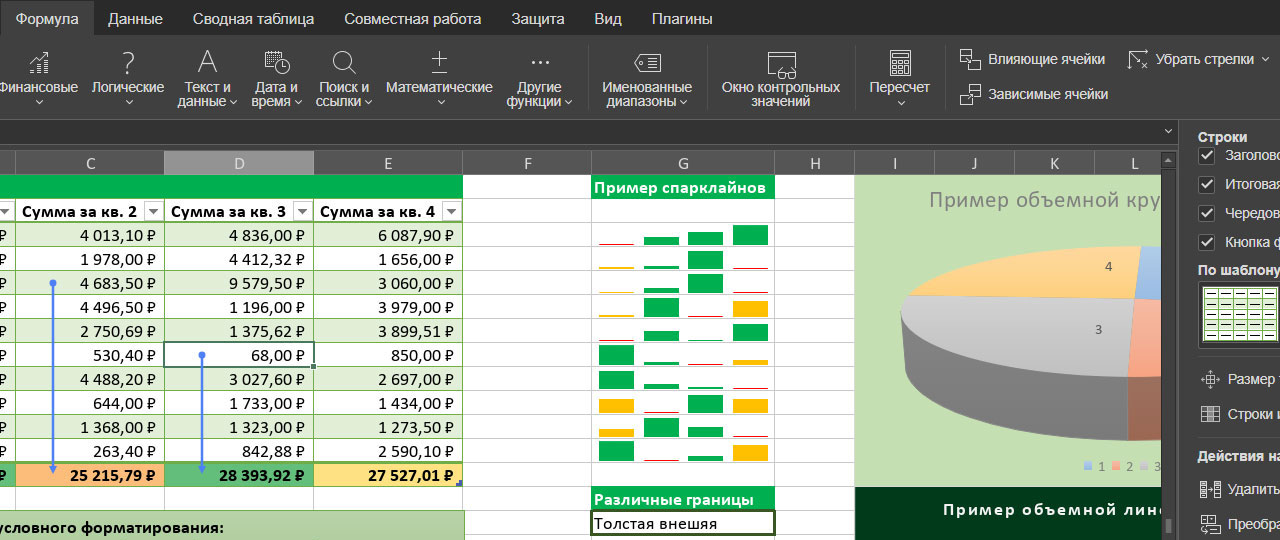Open the Сводная таблица tab
The image size is (1280, 540).
pos(253,19)
